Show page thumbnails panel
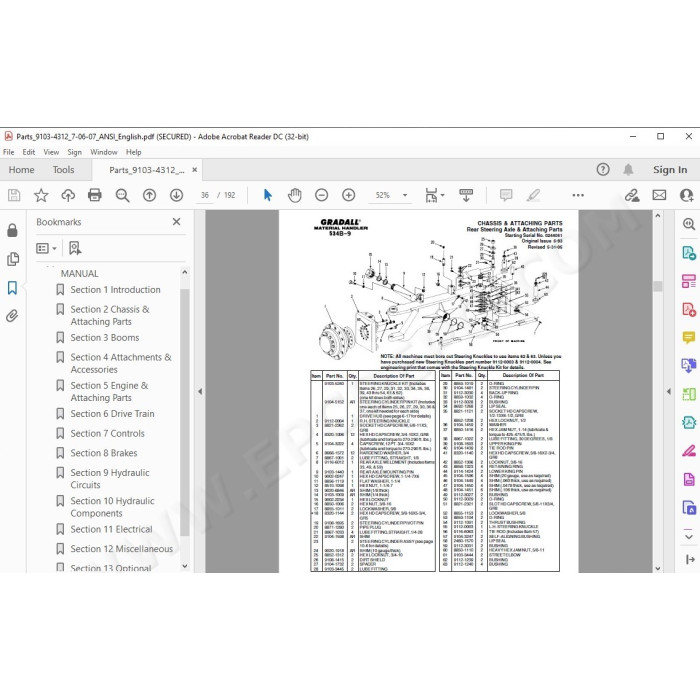Screen dimensions: 700x700 point(12,259)
